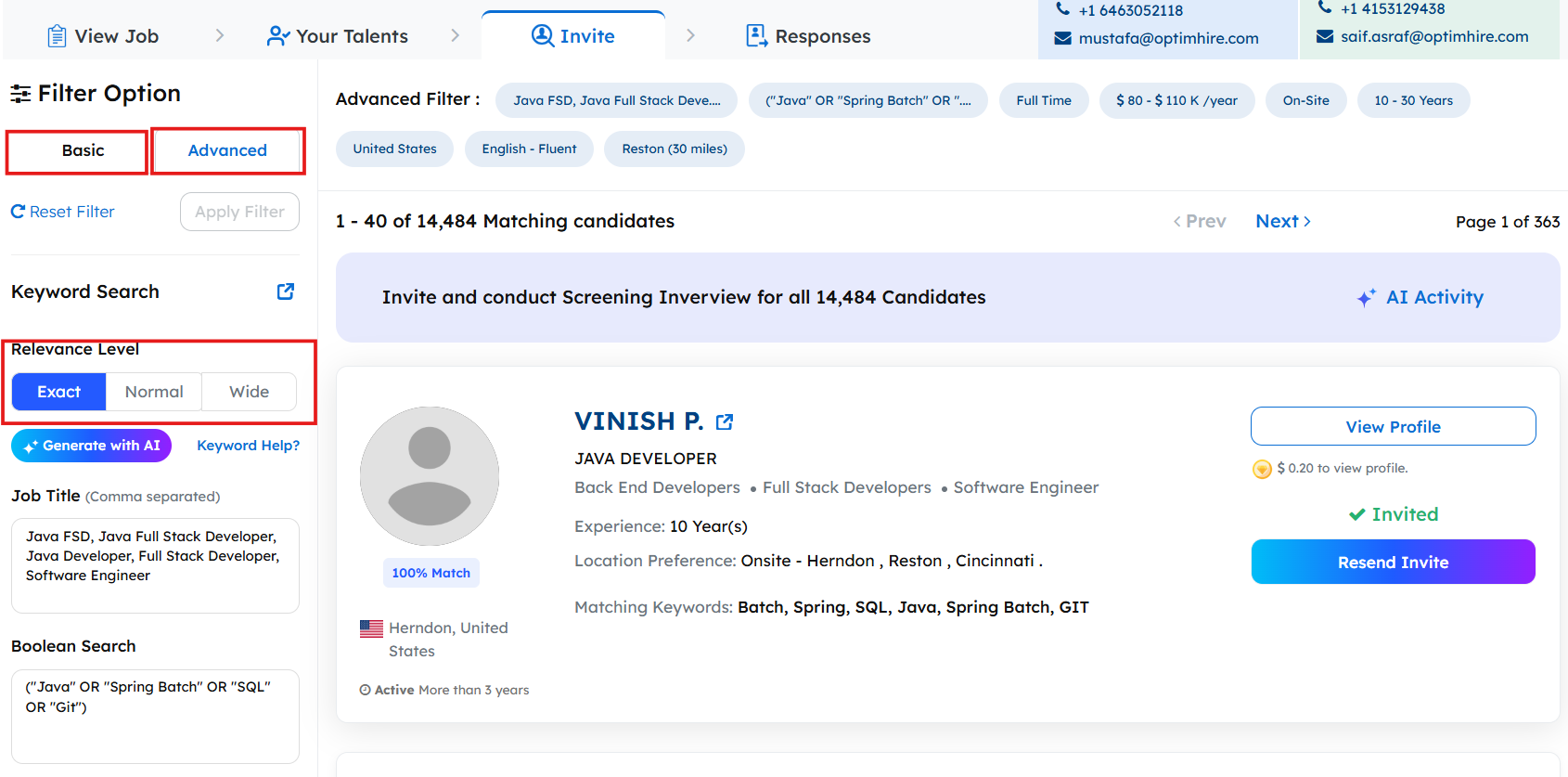
Task: Open VINISH P. profile in new tab icon
Action: (x=725, y=422)
